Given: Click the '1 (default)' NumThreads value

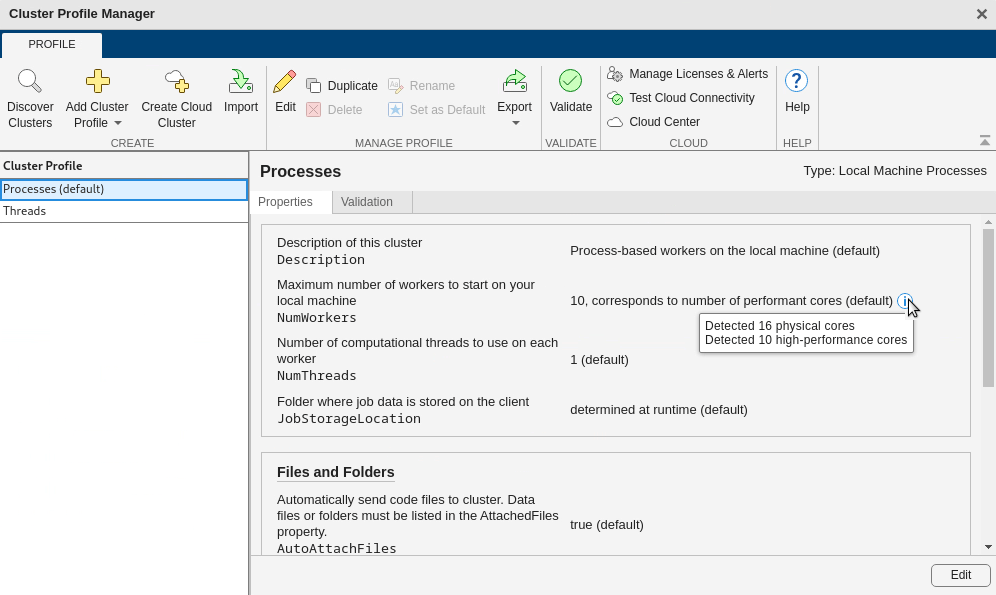Looking at the screenshot, I should [599, 360].
